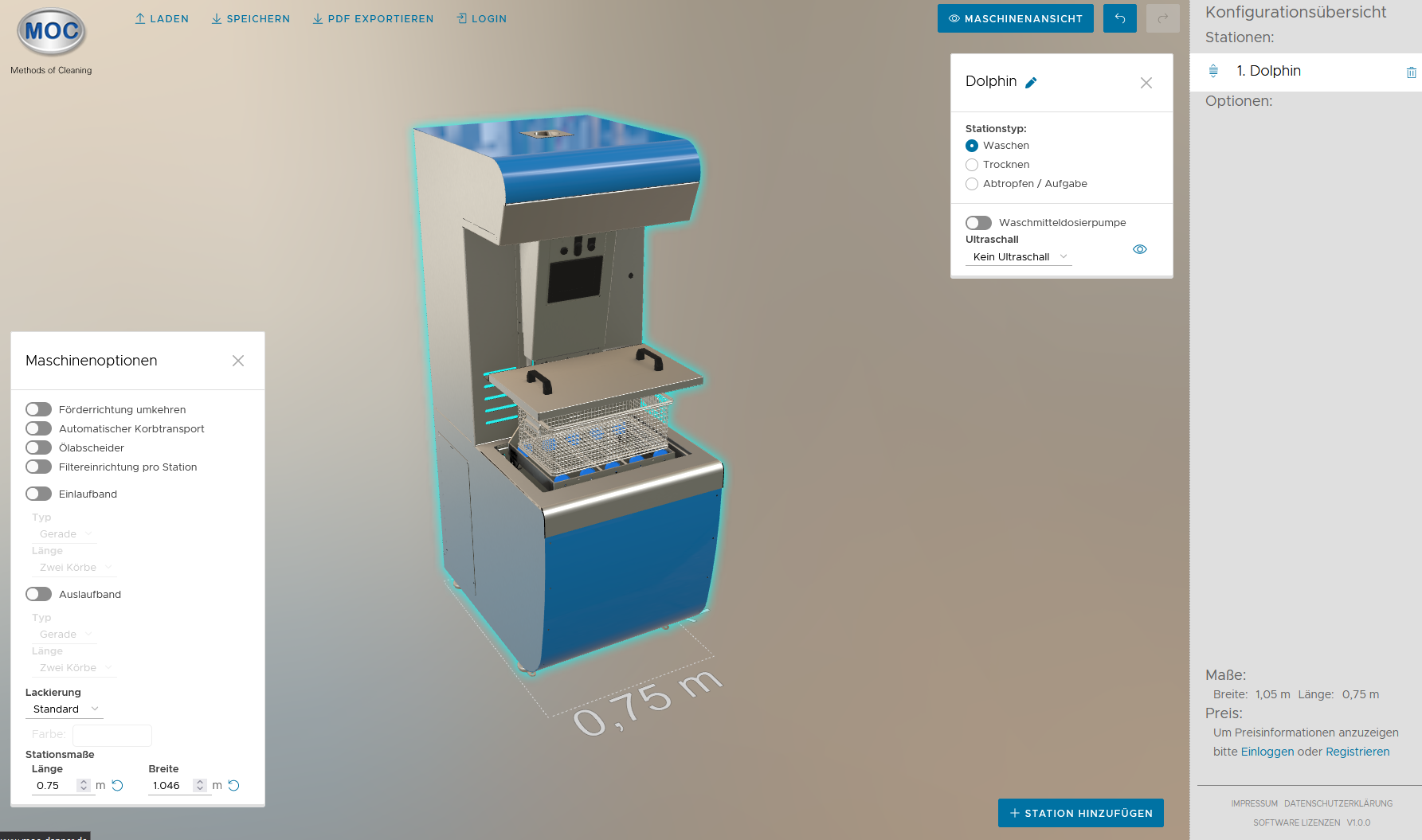The image size is (1422, 840).
Task: Click the MOC logo
Action: [51, 32]
